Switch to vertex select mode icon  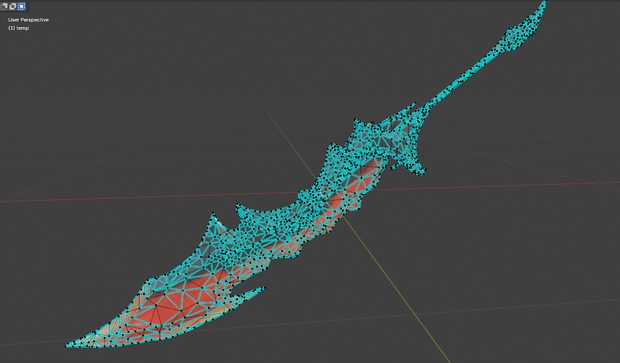click(x=4, y=6)
